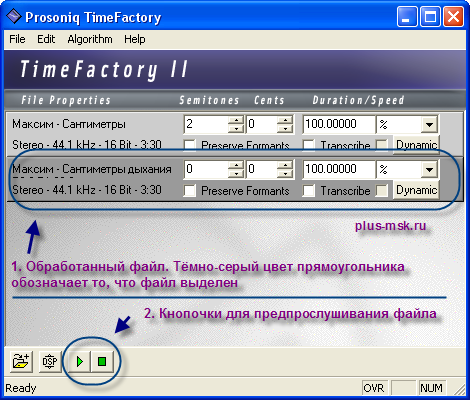Stop preview with the green square button
This screenshot has width=470, height=400.
[x=102, y=361]
